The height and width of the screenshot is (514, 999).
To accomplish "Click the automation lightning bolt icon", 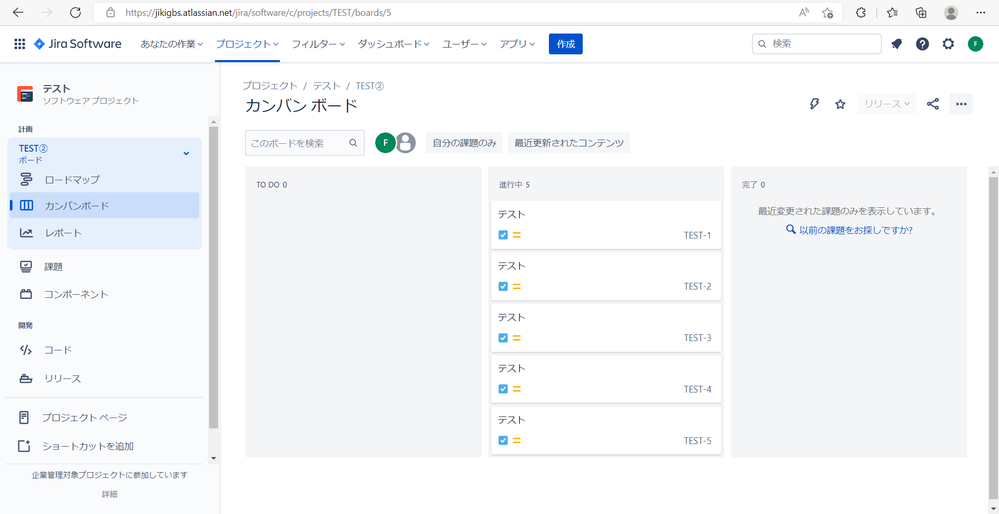I will 814,104.
